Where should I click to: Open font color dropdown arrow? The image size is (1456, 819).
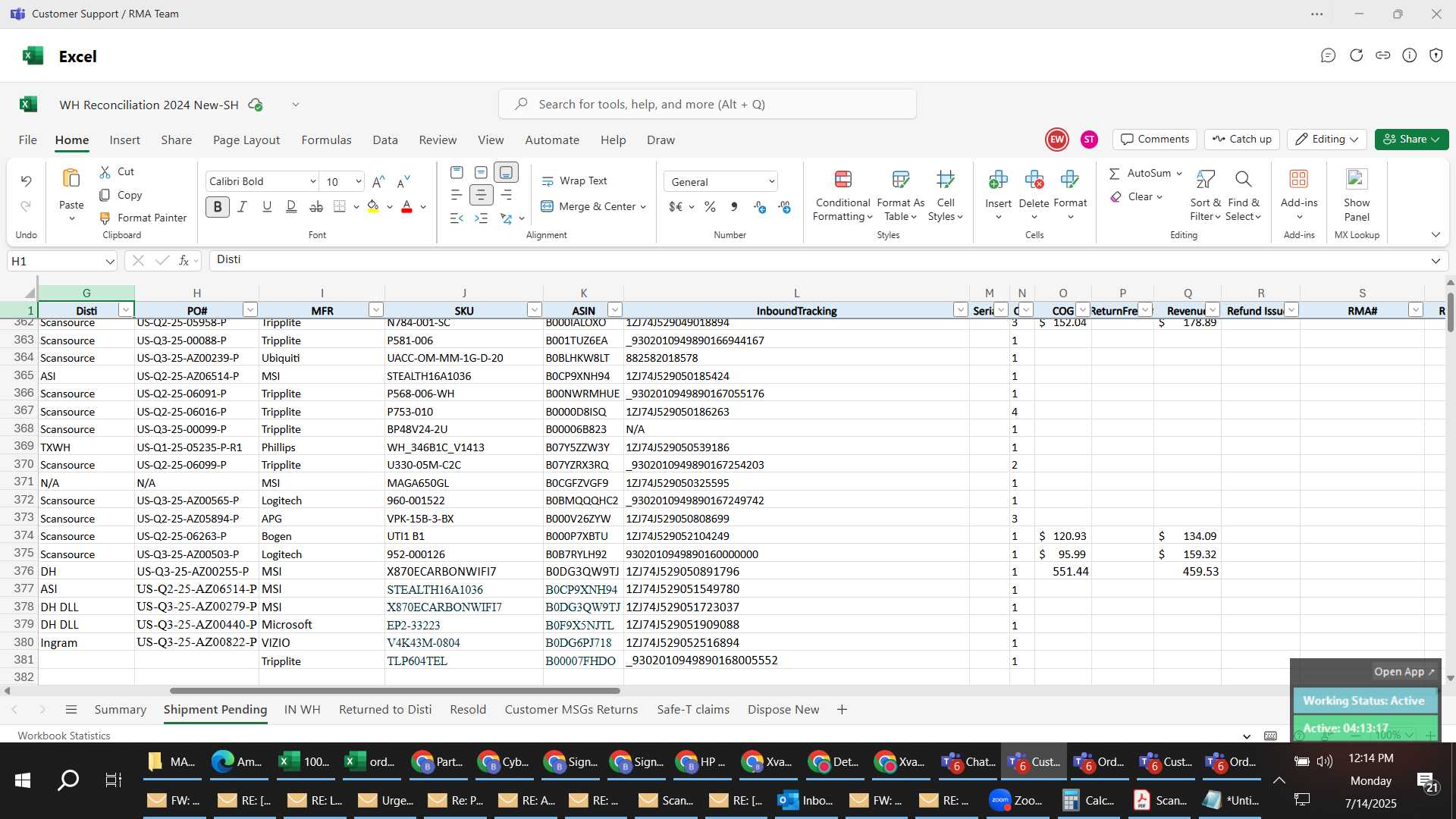click(423, 207)
